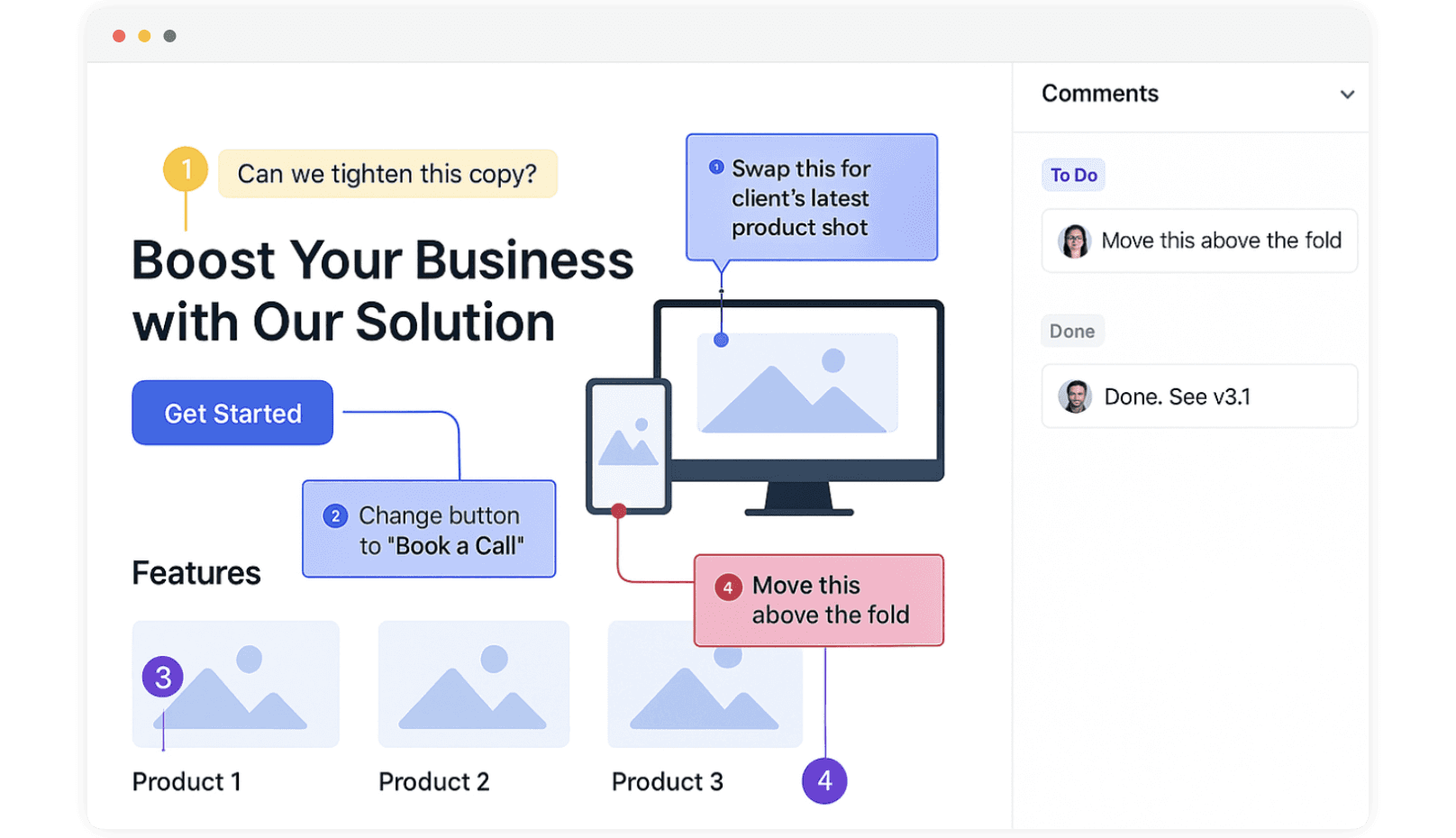Select the 'Swap this for client's latest' callout
1456x838 pixels.
811,197
